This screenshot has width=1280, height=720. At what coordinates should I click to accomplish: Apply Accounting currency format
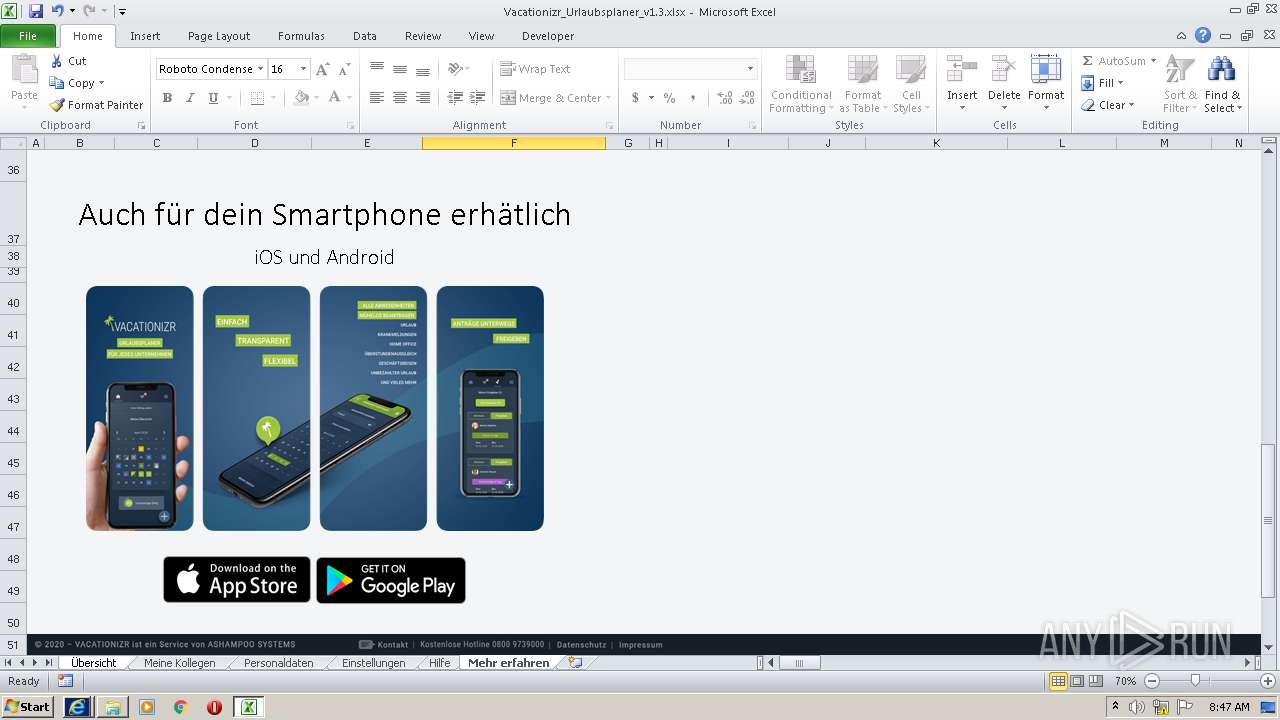pos(635,98)
